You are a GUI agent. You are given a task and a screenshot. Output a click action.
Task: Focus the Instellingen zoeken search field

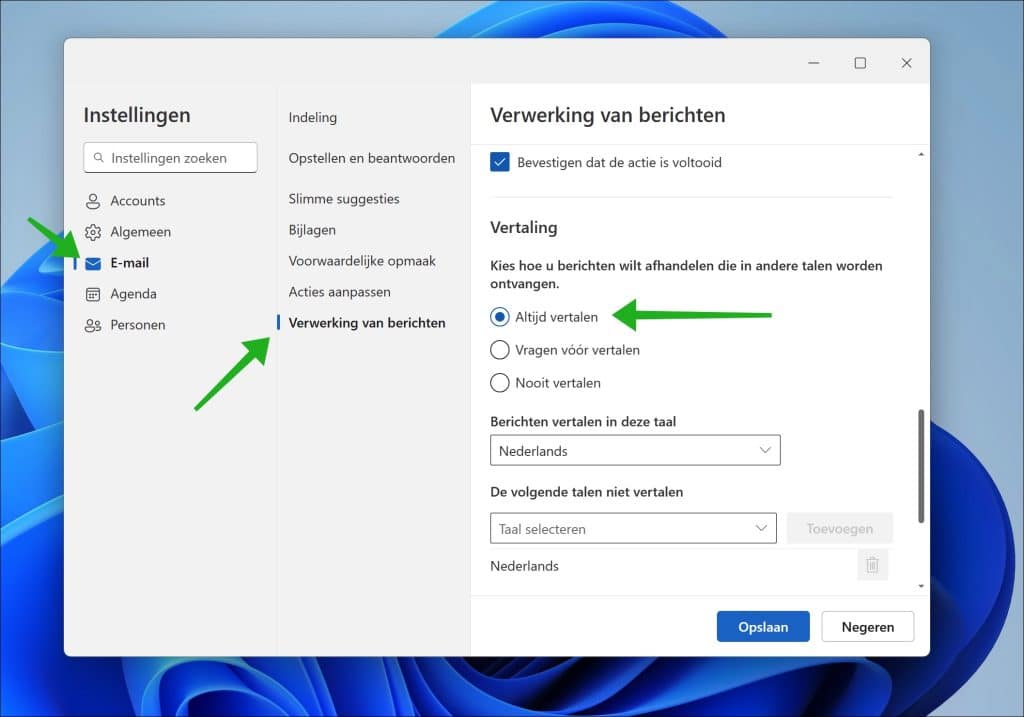pos(170,157)
